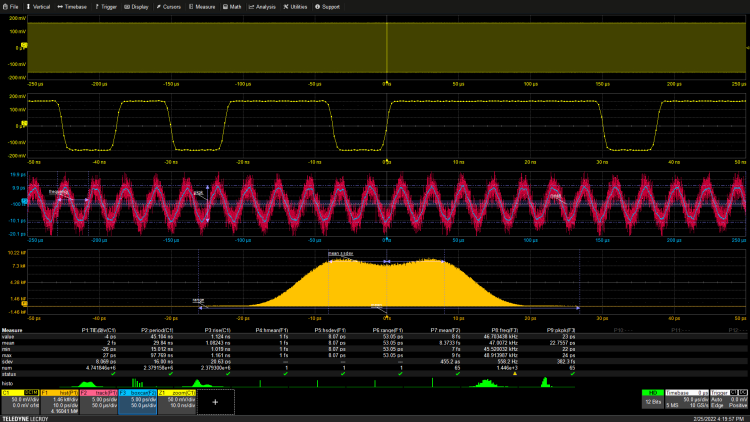Open the Analysis menu
This screenshot has height=422, width=750.
tap(262, 7)
